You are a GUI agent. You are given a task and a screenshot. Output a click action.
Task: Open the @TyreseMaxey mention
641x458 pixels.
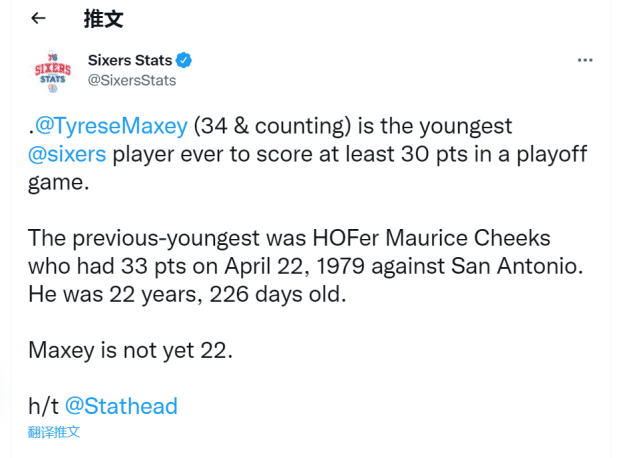[x=110, y=127]
